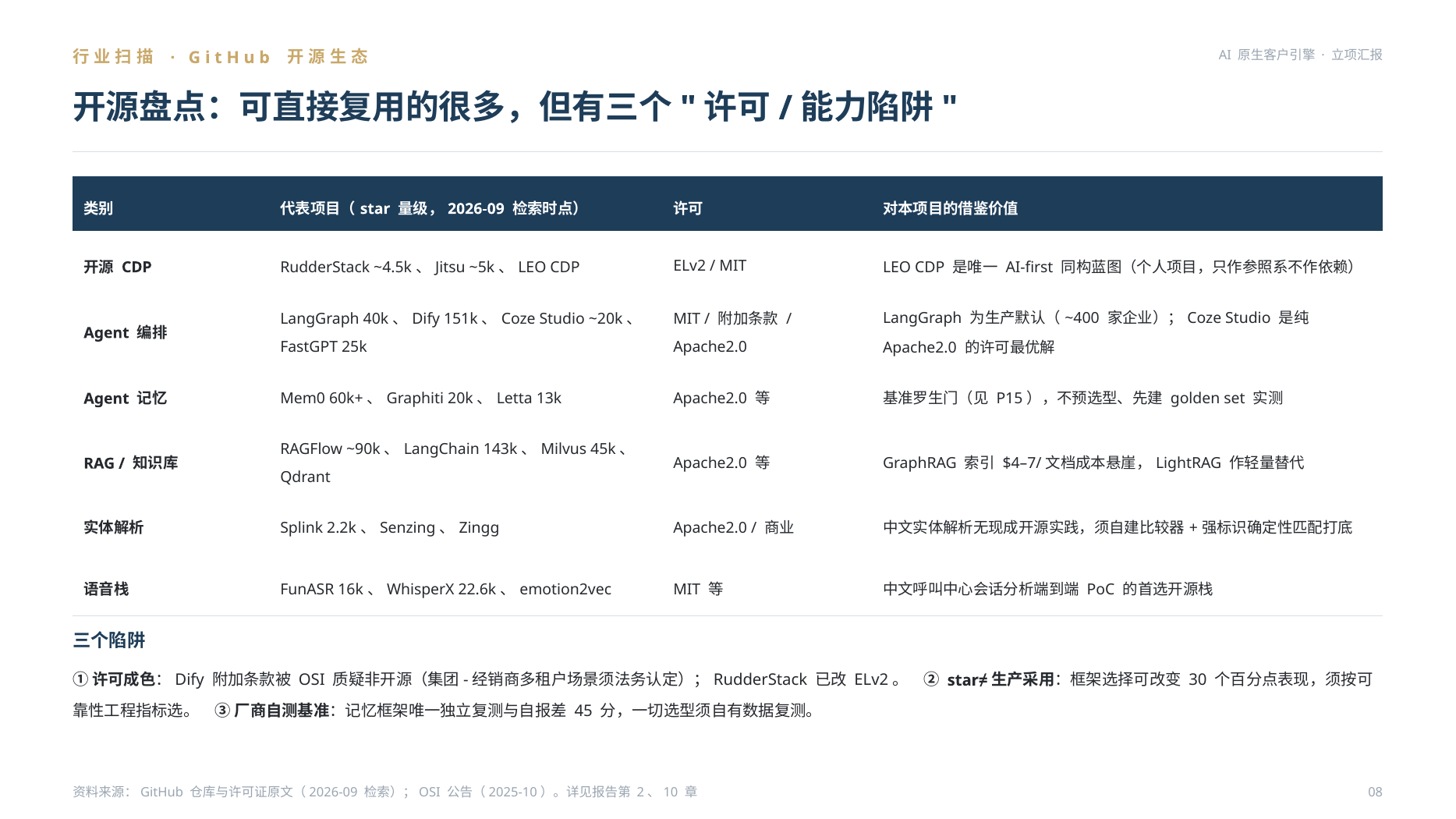This screenshot has width=1456, height=819.
Task: Click 'Apache2.0 等' in the Agent 记忆 row
Action: [721, 398]
